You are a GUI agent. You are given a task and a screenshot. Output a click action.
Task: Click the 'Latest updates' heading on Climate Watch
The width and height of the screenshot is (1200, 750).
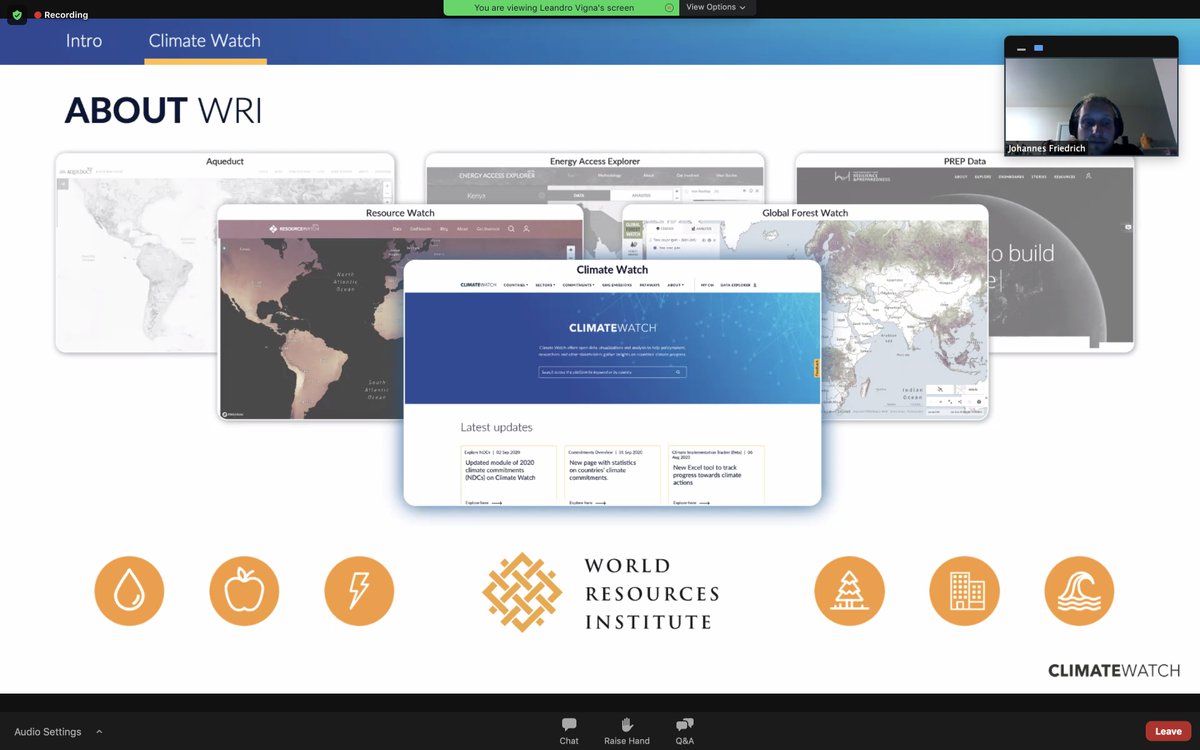(x=496, y=427)
